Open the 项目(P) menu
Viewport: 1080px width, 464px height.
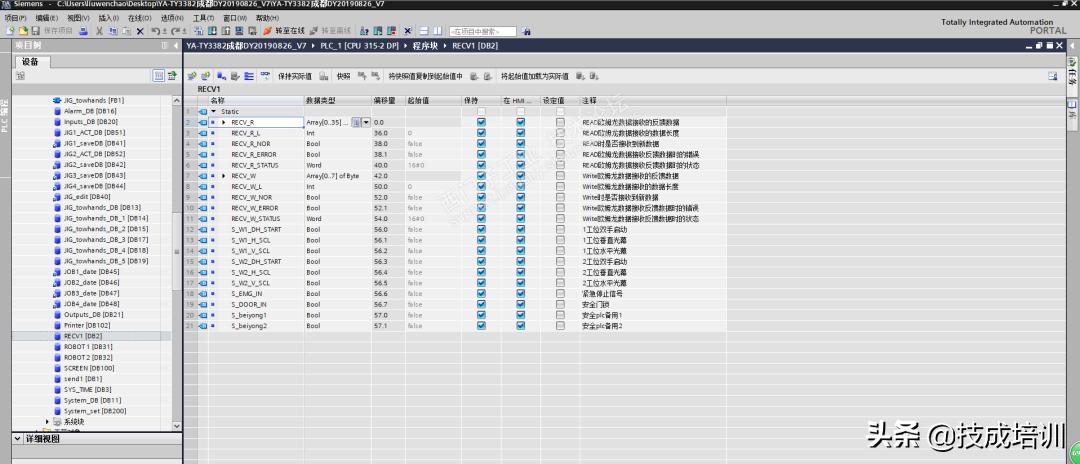click(x=15, y=17)
